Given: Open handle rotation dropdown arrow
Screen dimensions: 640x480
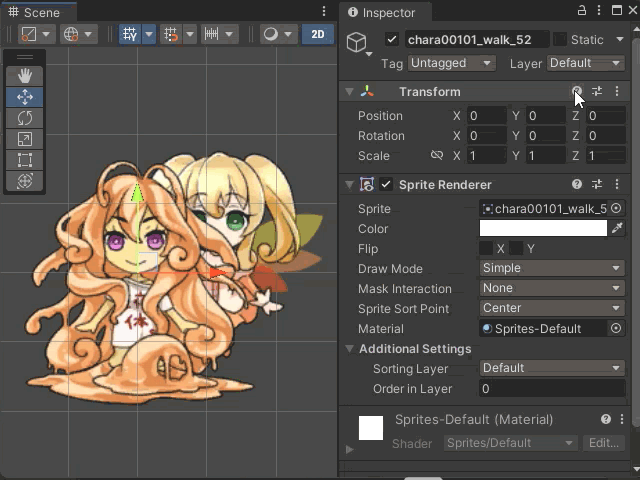Looking at the screenshot, I should [89, 34].
